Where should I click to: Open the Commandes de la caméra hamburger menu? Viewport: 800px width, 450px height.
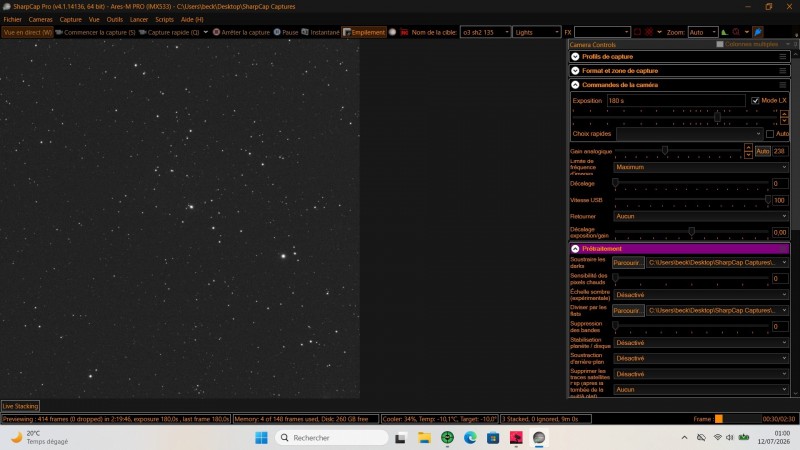pyautogui.click(x=783, y=85)
